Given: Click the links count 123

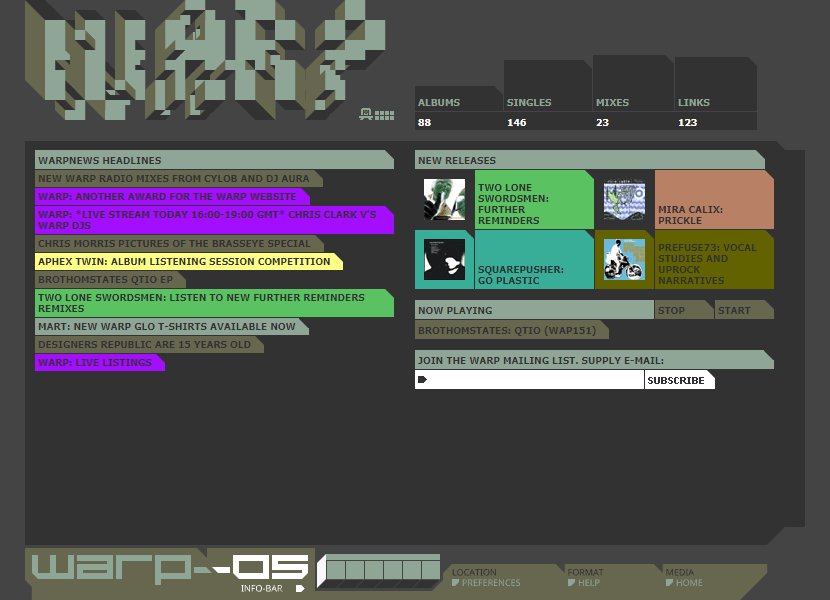Looking at the screenshot, I should click(688, 122).
